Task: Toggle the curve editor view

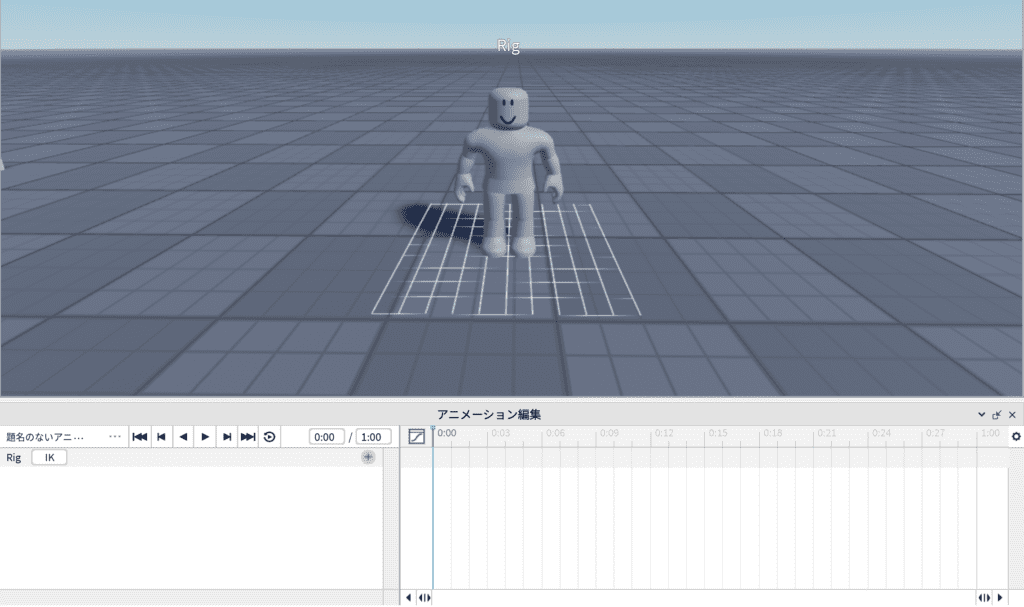Action: tap(418, 437)
